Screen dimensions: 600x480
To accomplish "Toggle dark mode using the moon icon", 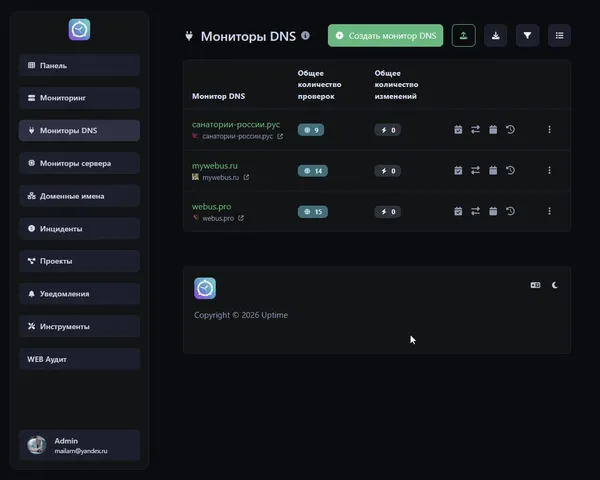I will point(555,285).
